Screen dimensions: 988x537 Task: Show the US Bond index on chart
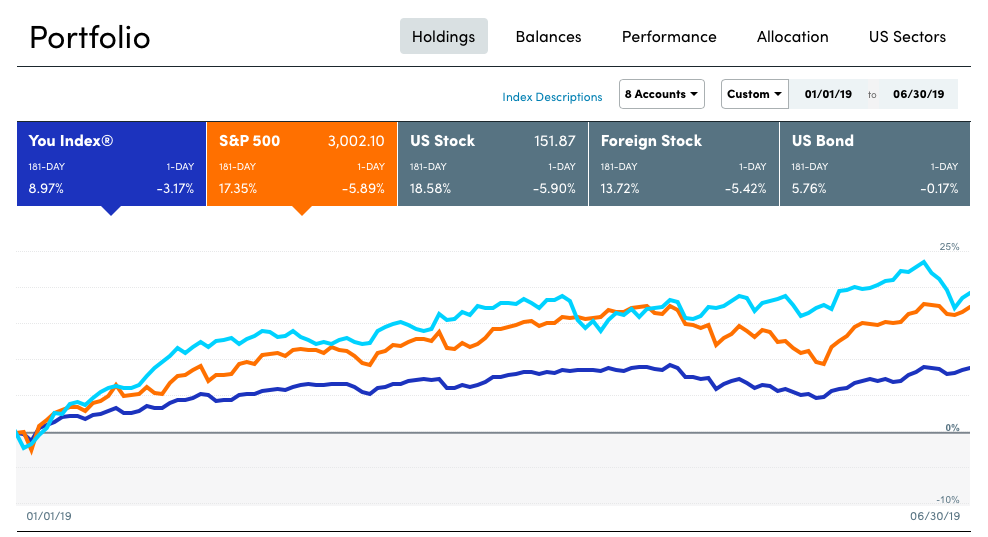click(x=874, y=163)
